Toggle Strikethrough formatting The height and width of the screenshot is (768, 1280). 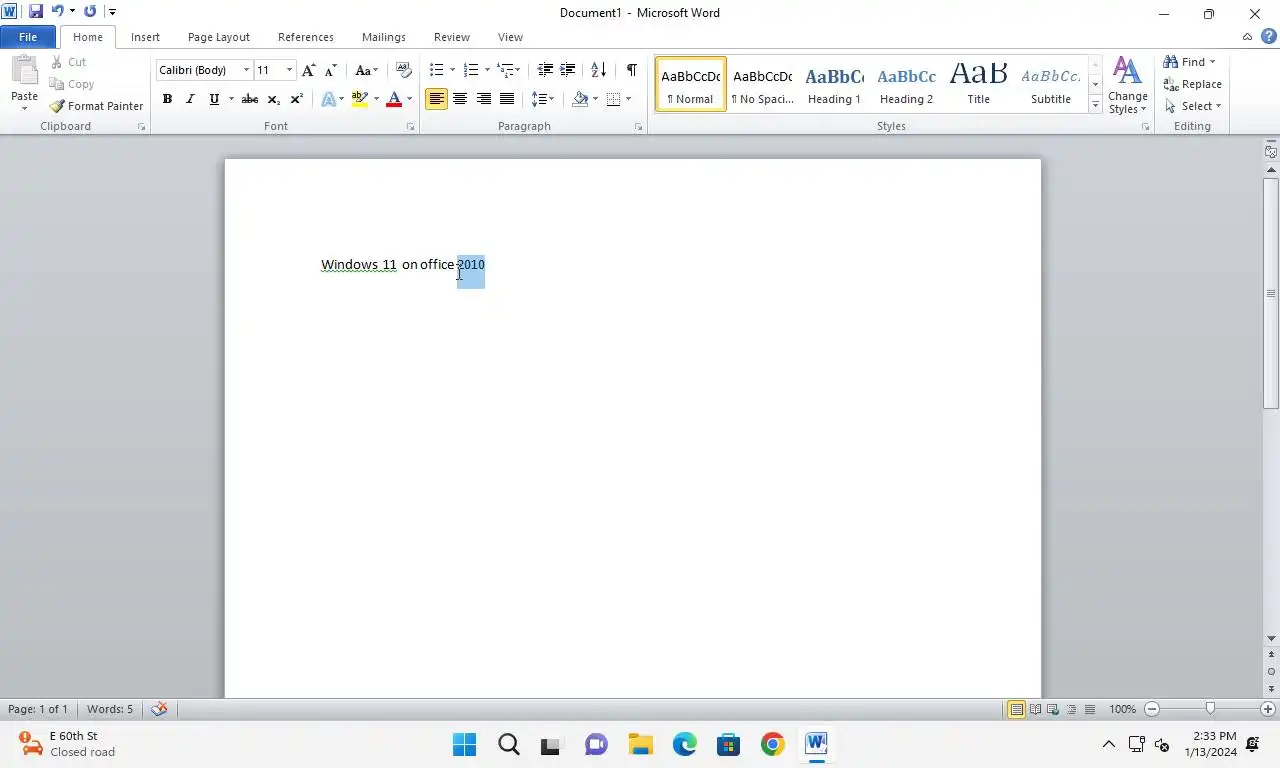click(250, 99)
